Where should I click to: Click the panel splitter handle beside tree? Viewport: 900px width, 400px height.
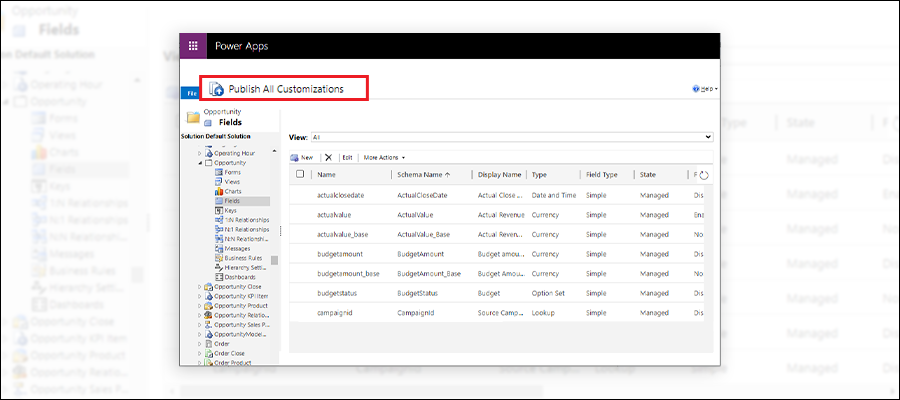(x=280, y=231)
